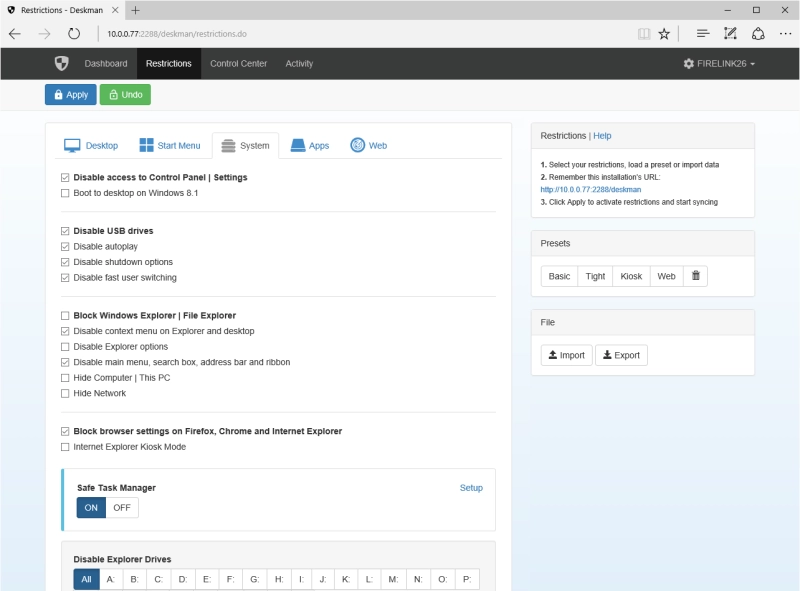This screenshot has height=591, width=800.
Task: Click the Start Menu Windows logo icon
Action: click(x=146, y=145)
